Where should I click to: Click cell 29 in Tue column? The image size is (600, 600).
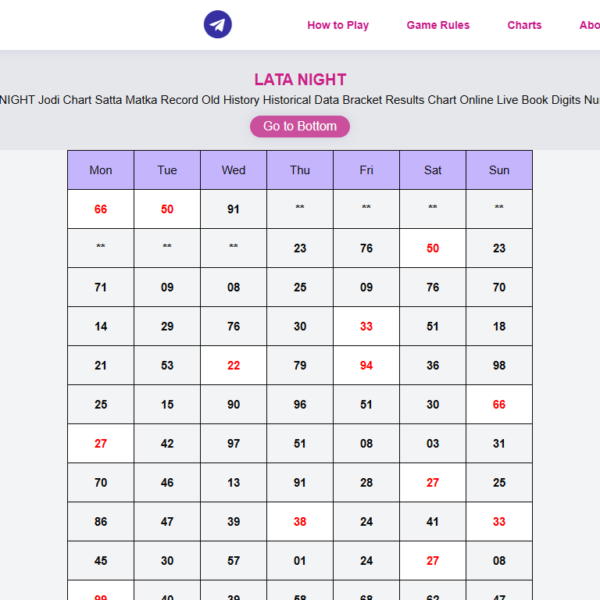coord(167,326)
